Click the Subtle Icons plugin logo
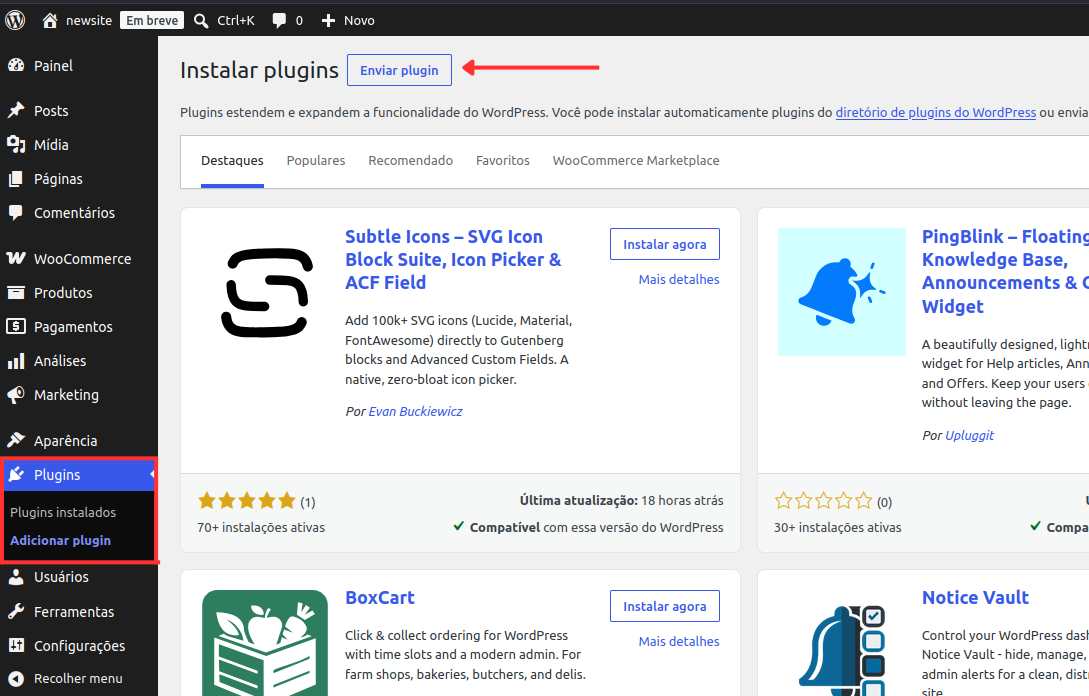This screenshot has height=696, width=1089. pos(267,292)
